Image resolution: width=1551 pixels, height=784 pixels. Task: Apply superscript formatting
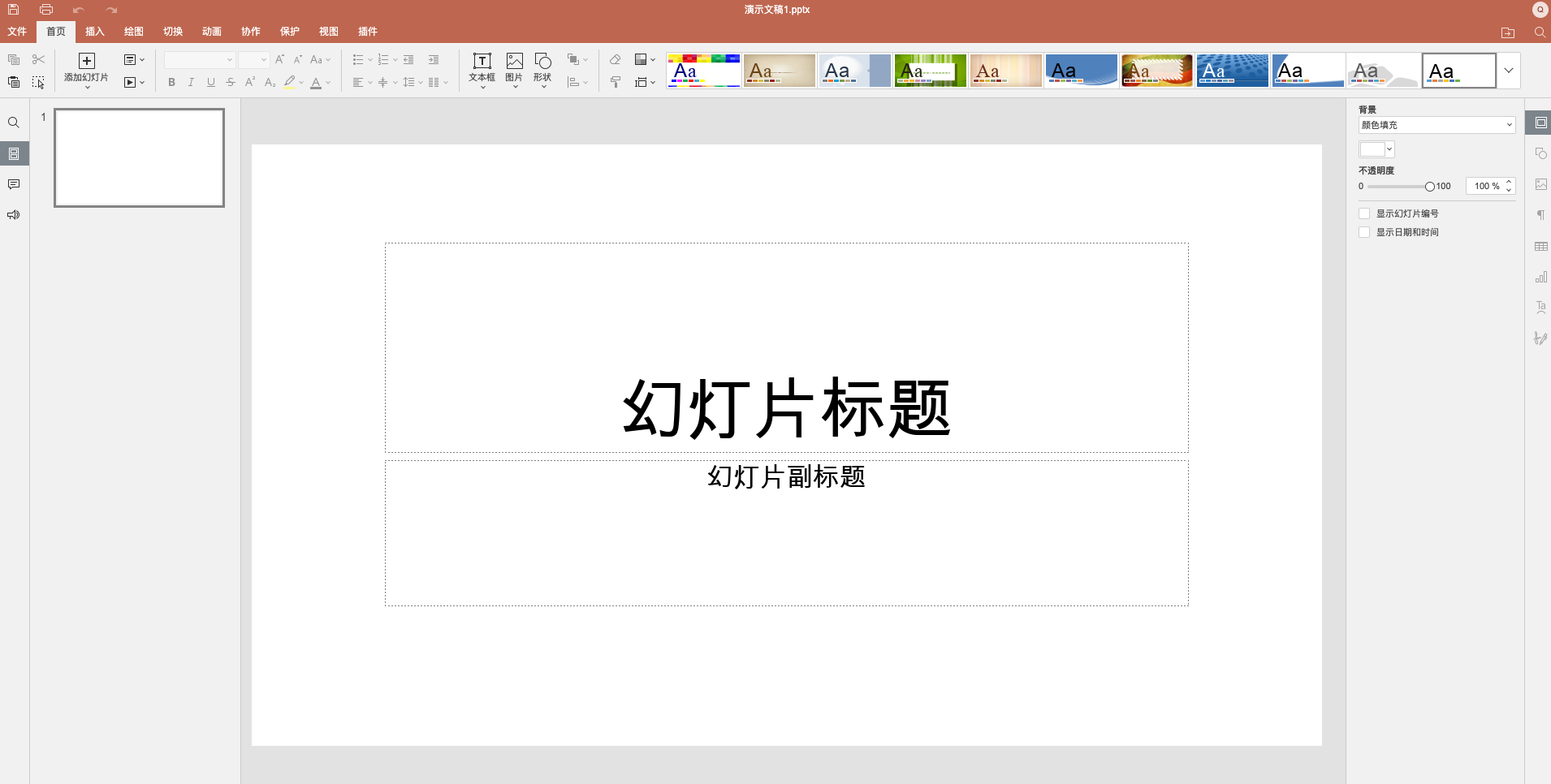[250, 82]
